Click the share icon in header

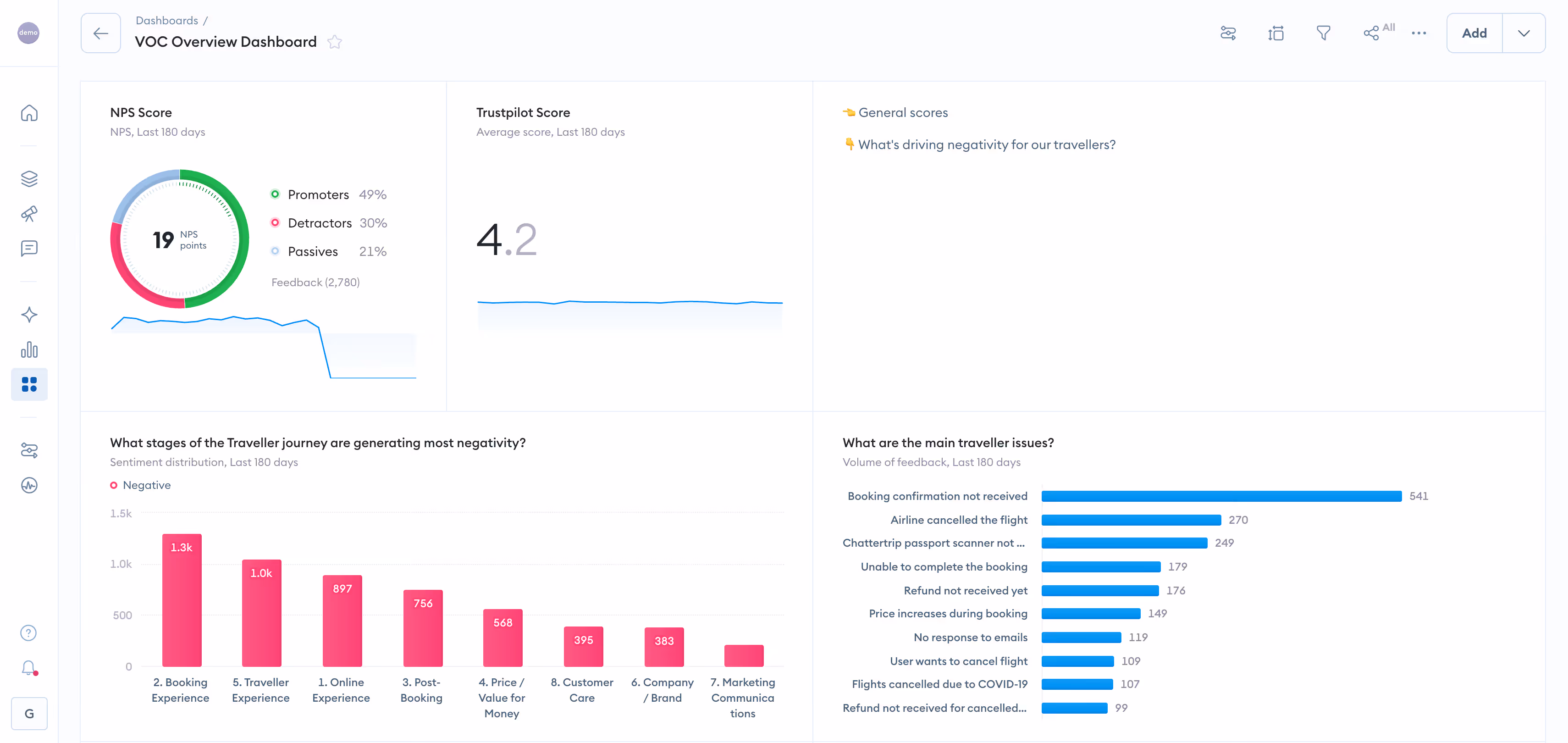pos(1371,33)
